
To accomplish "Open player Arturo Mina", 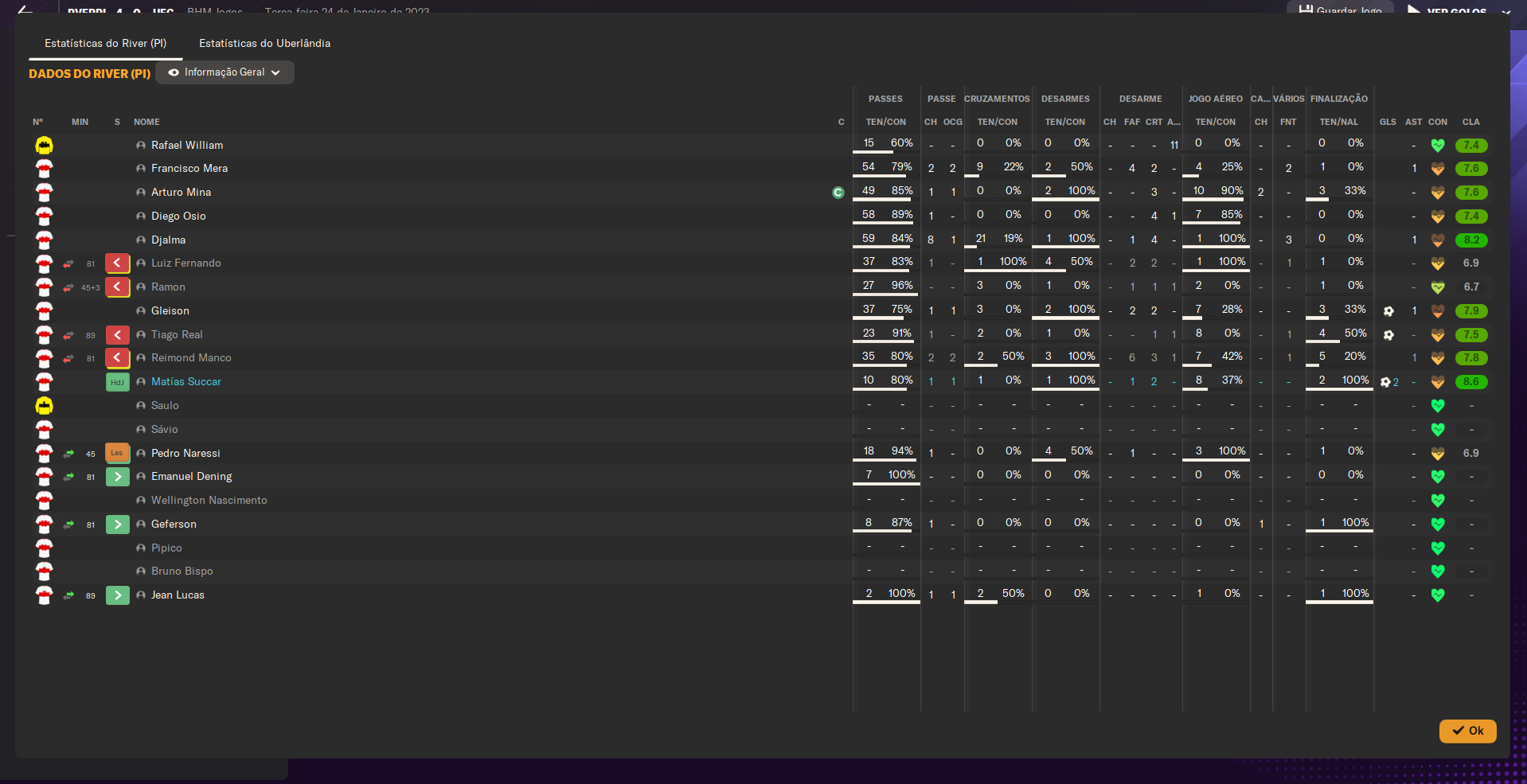I will click(x=182, y=192).
